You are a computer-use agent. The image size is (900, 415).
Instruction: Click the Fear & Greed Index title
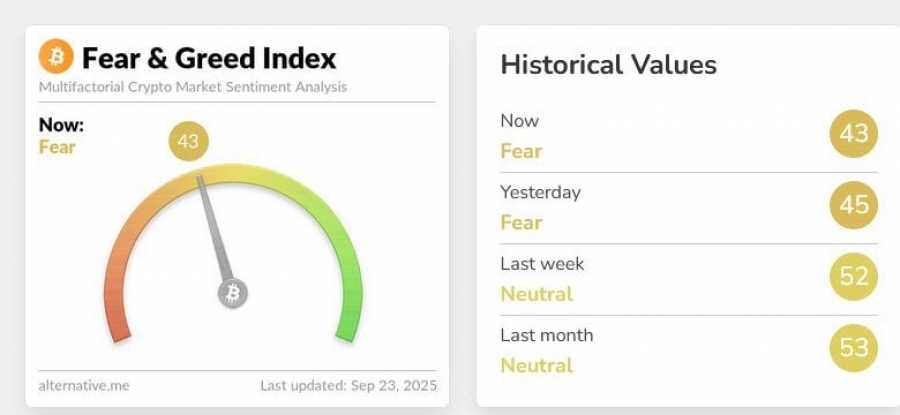coord(209,57)
